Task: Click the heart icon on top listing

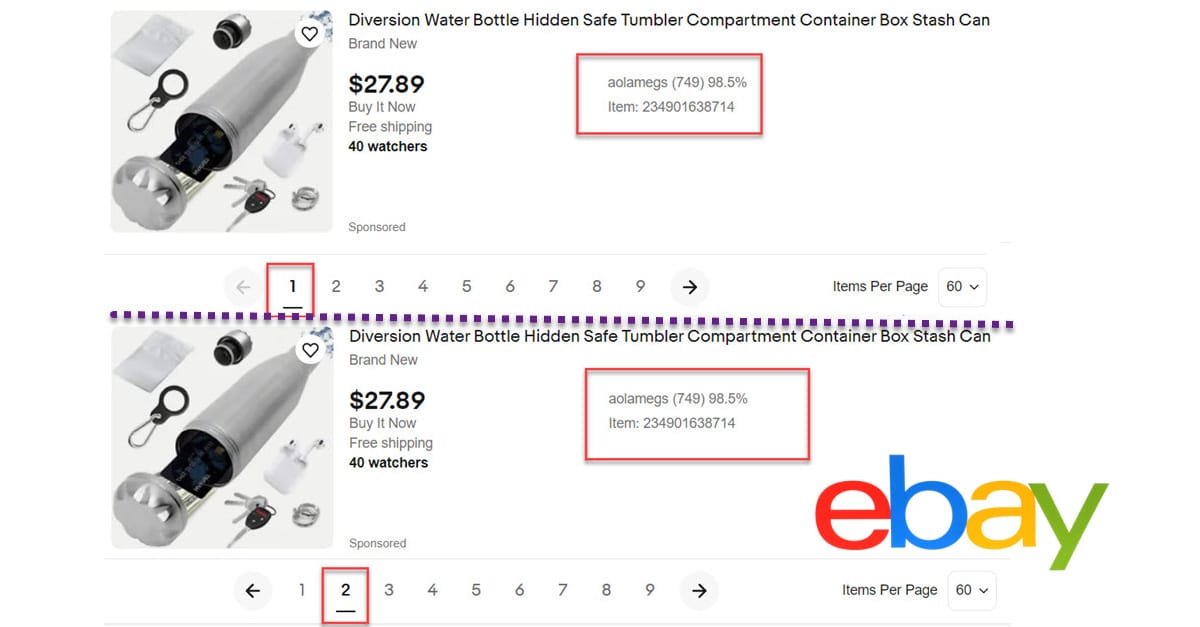Action: coord(309,34)
